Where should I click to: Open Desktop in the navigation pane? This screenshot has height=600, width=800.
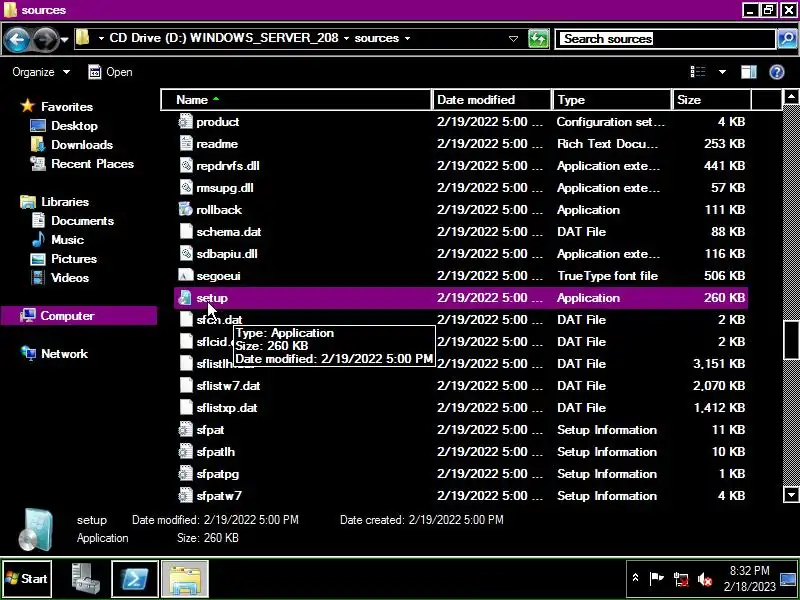coord(74,126)
